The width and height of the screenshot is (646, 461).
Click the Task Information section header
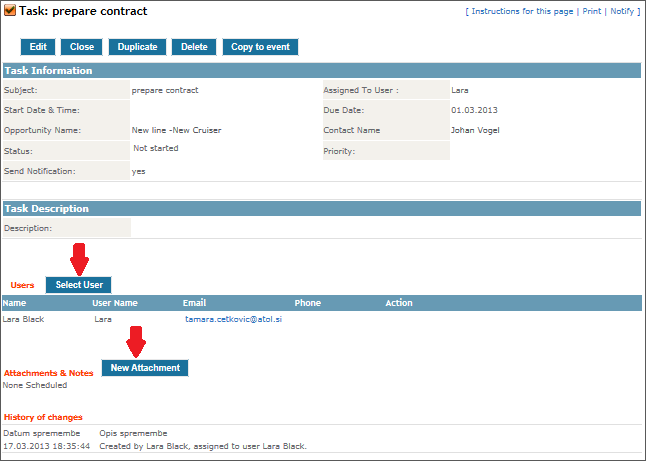[48, 71]
